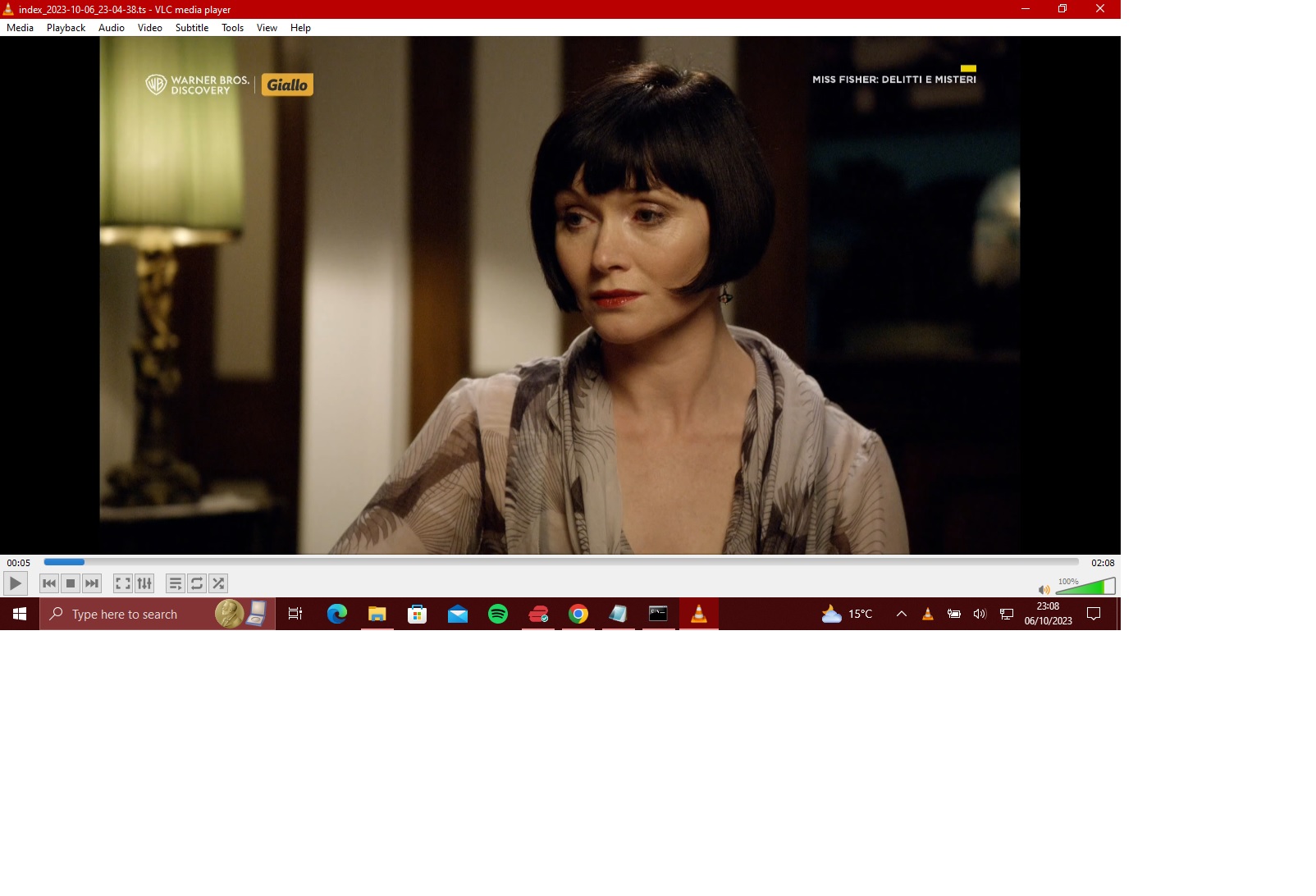
Task: Open Task View from the taskbar
Action: 295,614
